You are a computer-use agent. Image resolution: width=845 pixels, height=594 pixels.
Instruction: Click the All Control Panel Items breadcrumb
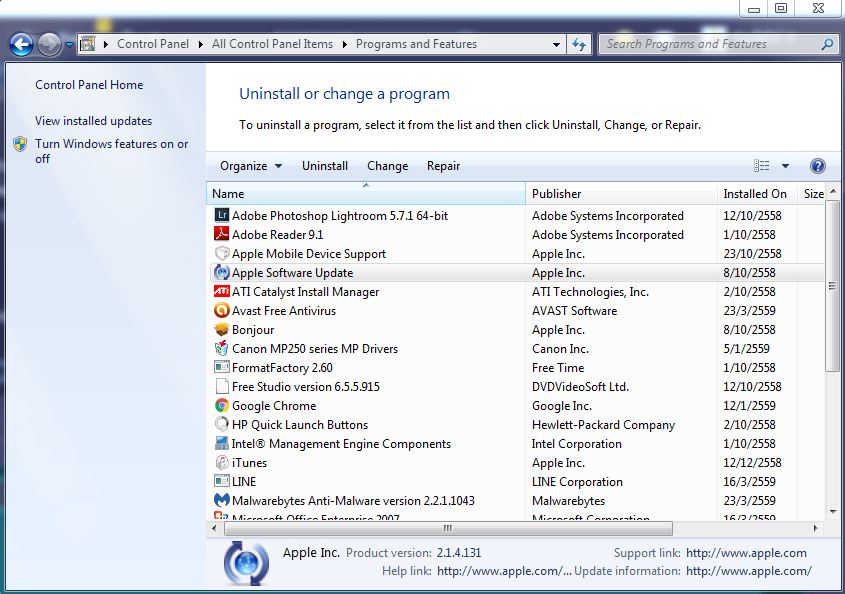(x=272, y=44)
